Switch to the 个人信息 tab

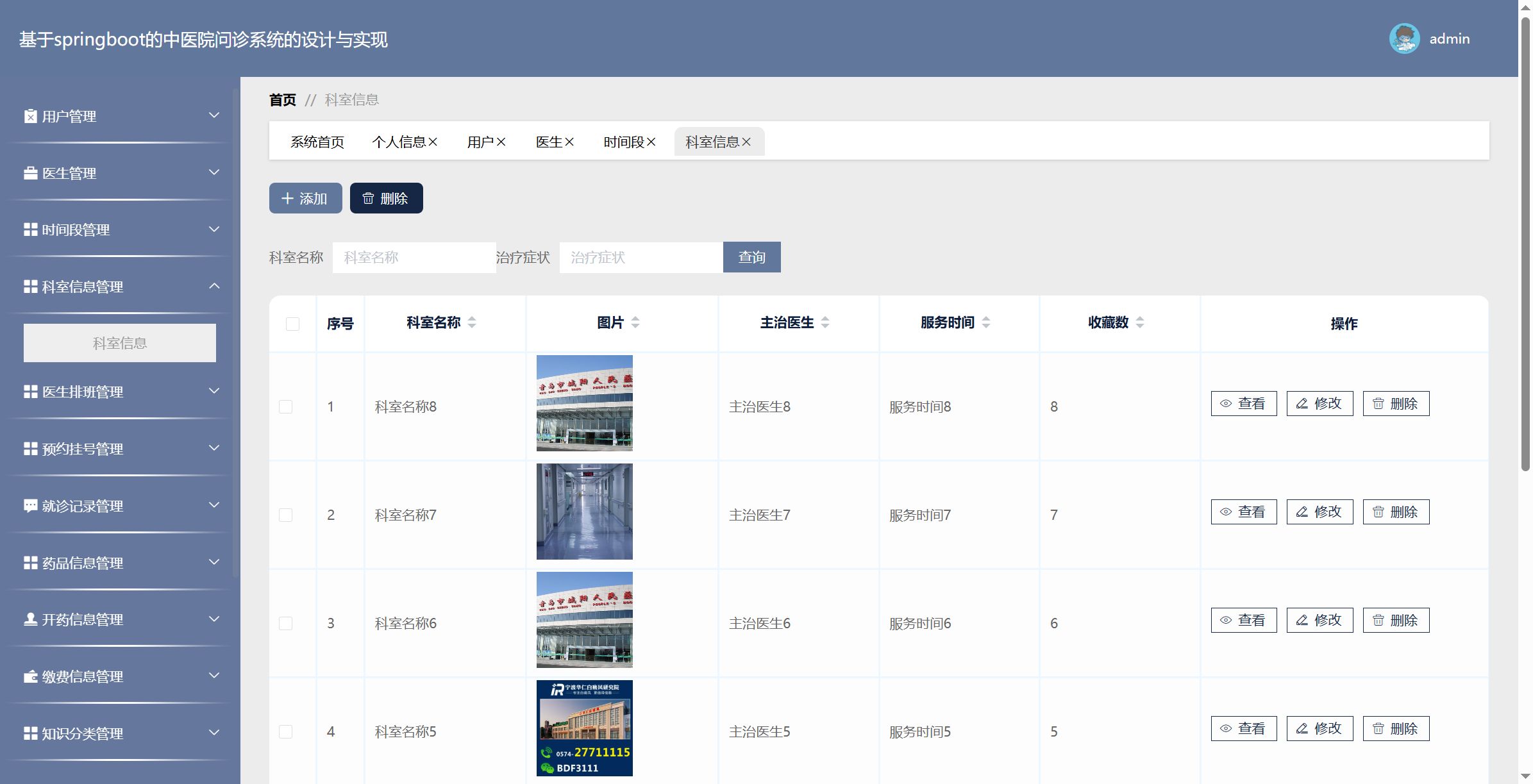pyautogui.click(x=399, y=142)
